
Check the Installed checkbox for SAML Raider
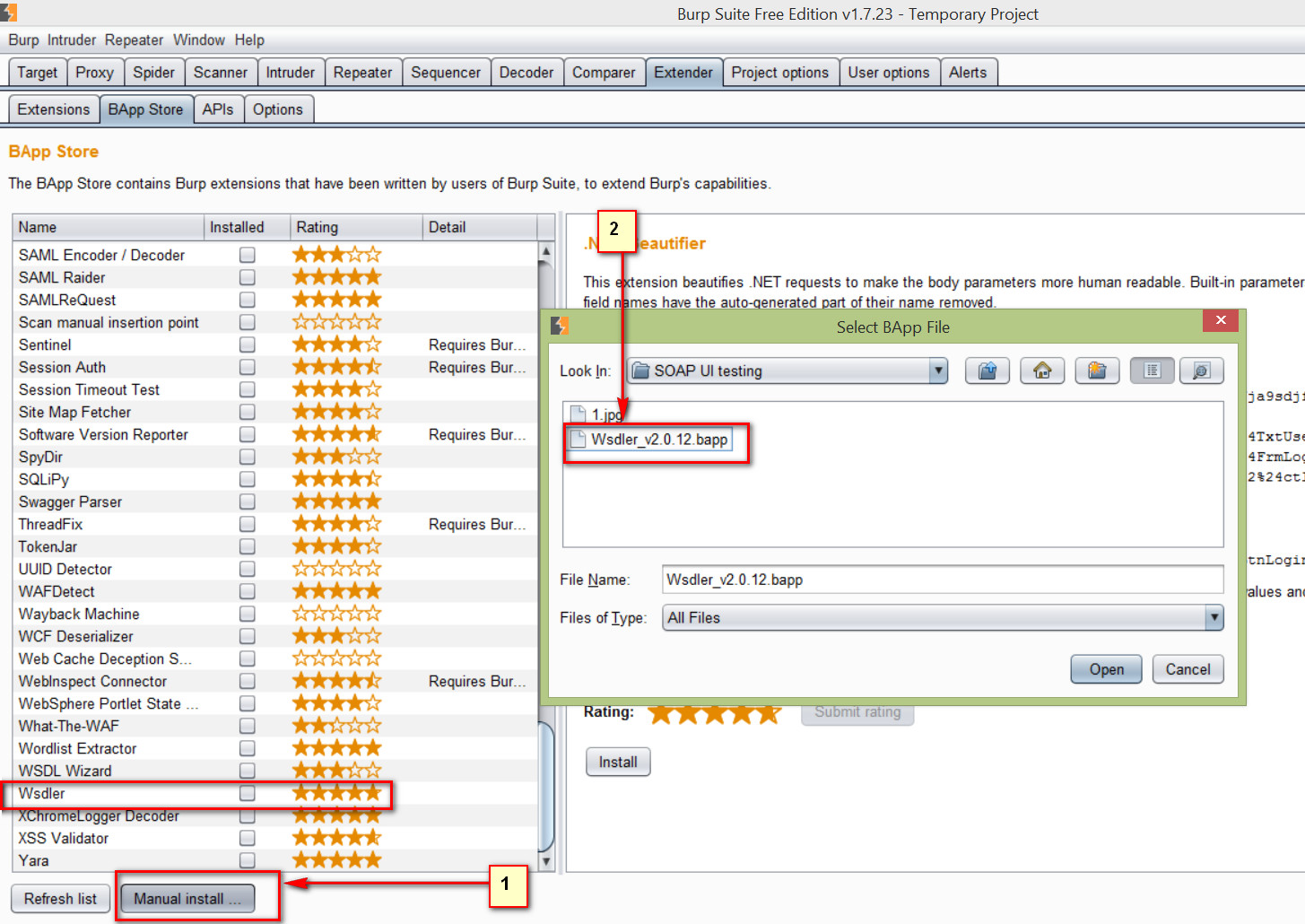coord(247,277)
